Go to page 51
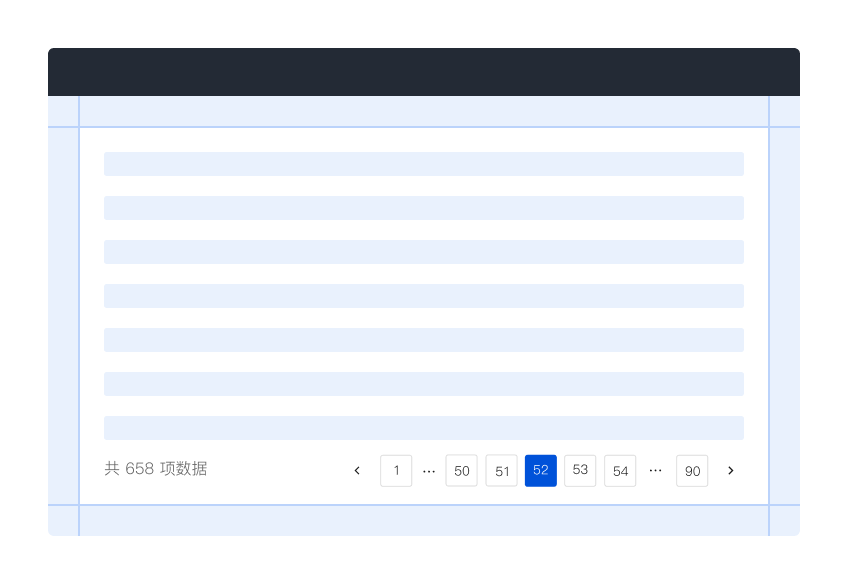The height and width of the screenshot is (584, 848). coord(501,470)
